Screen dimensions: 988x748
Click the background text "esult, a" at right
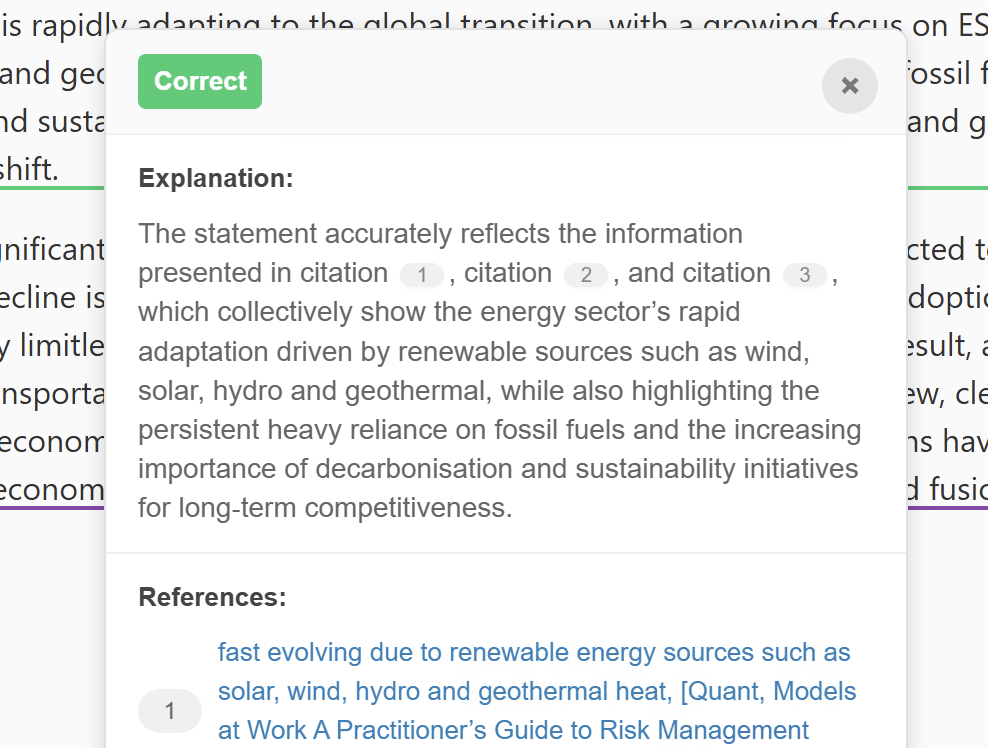(x=946, y=346)
